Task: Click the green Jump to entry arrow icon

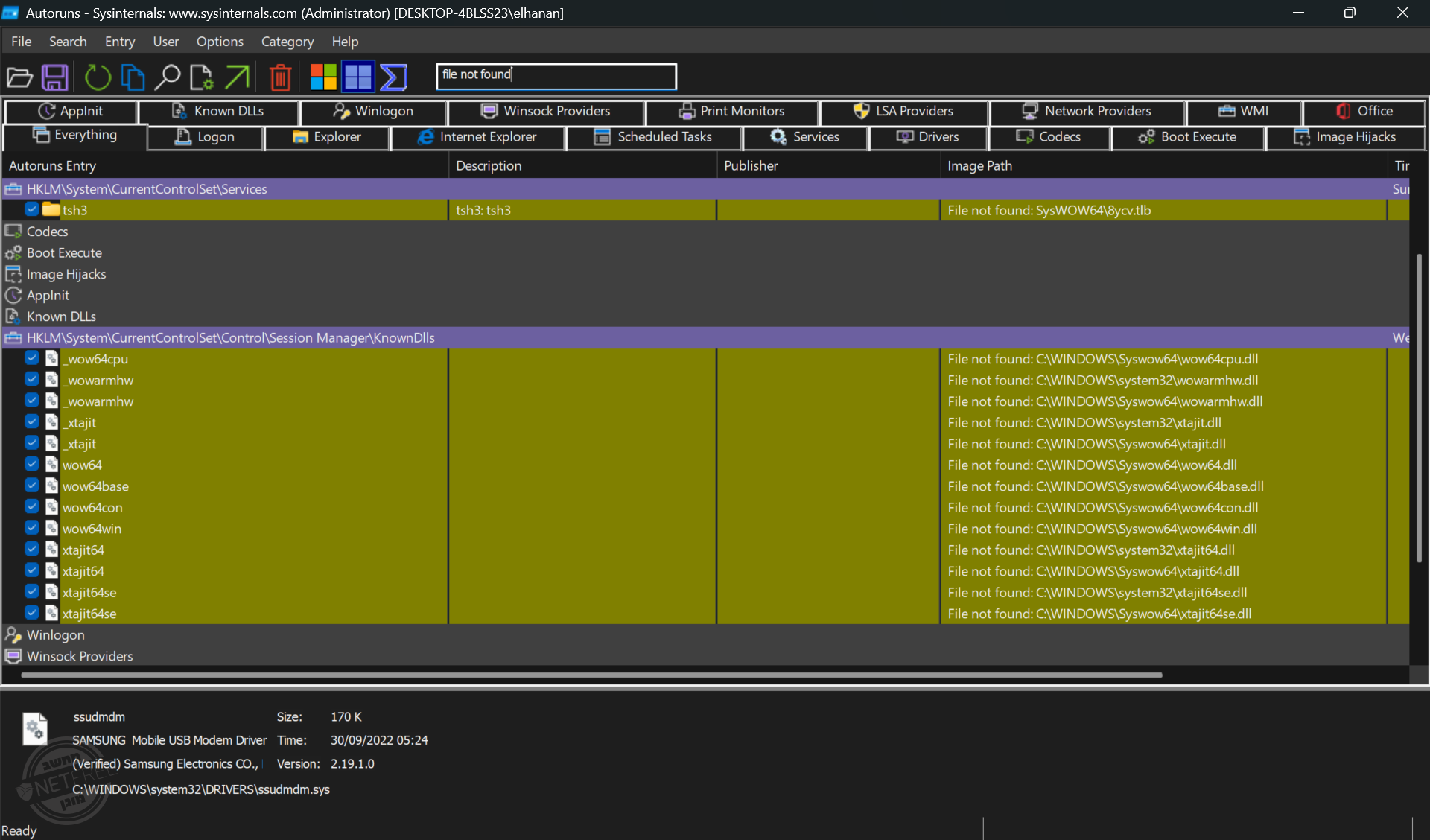Action: pyautogui.click(x=237, y=77)
